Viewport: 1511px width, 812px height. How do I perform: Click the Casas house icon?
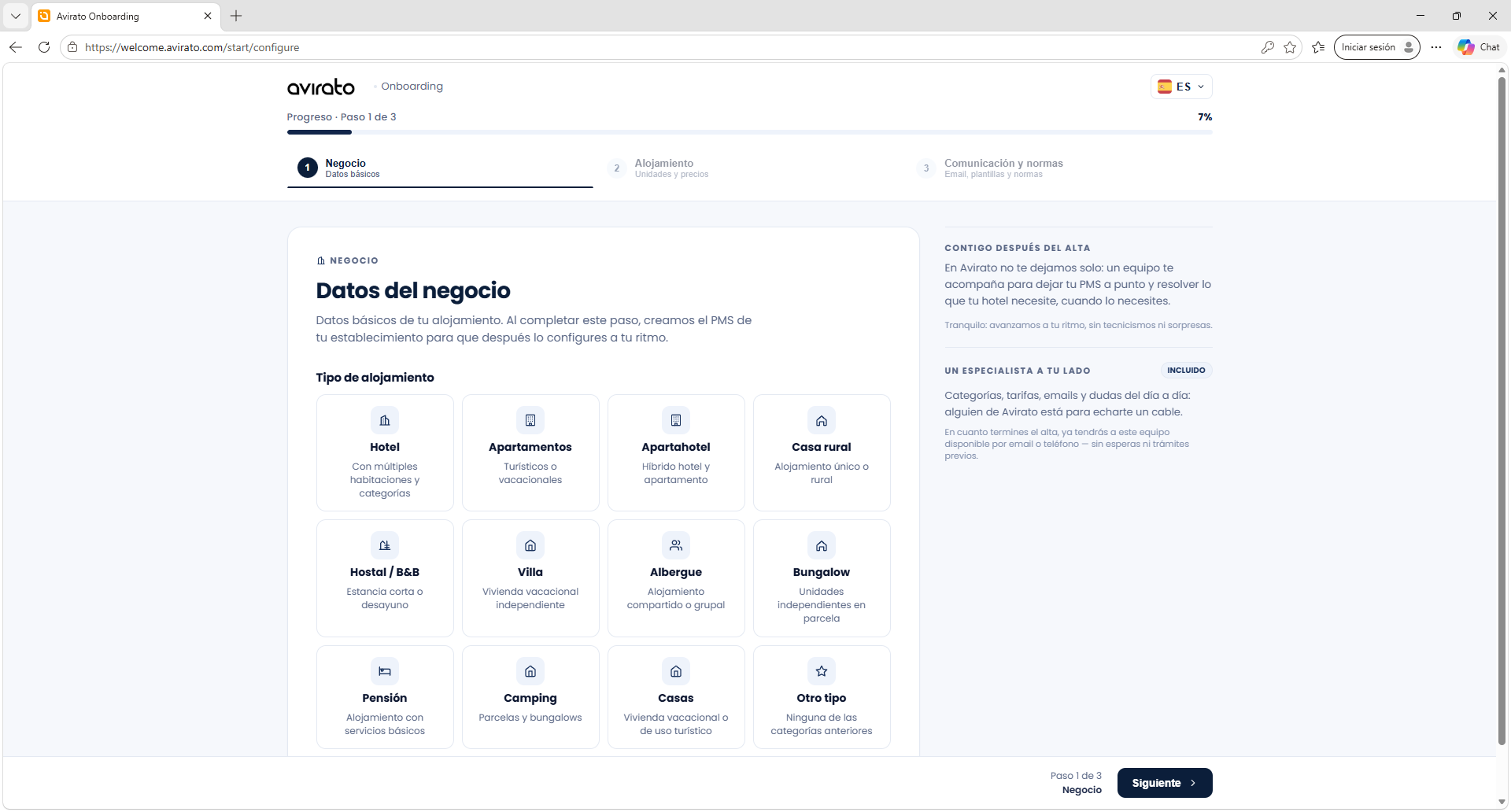point(676,671)
